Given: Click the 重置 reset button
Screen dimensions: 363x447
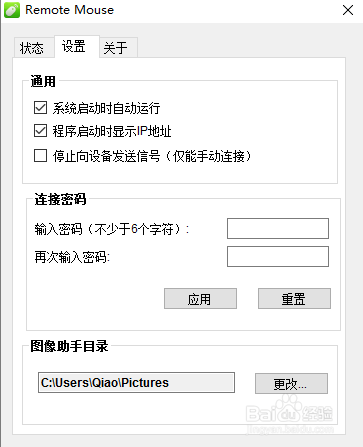Looking at the screenshot, I should point(294,299).
